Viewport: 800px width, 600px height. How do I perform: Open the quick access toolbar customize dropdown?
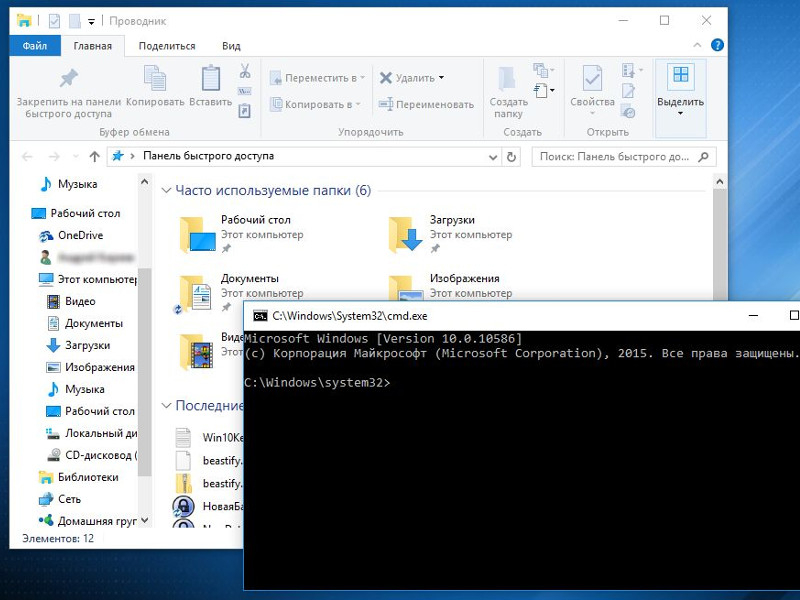pos(91,21)
